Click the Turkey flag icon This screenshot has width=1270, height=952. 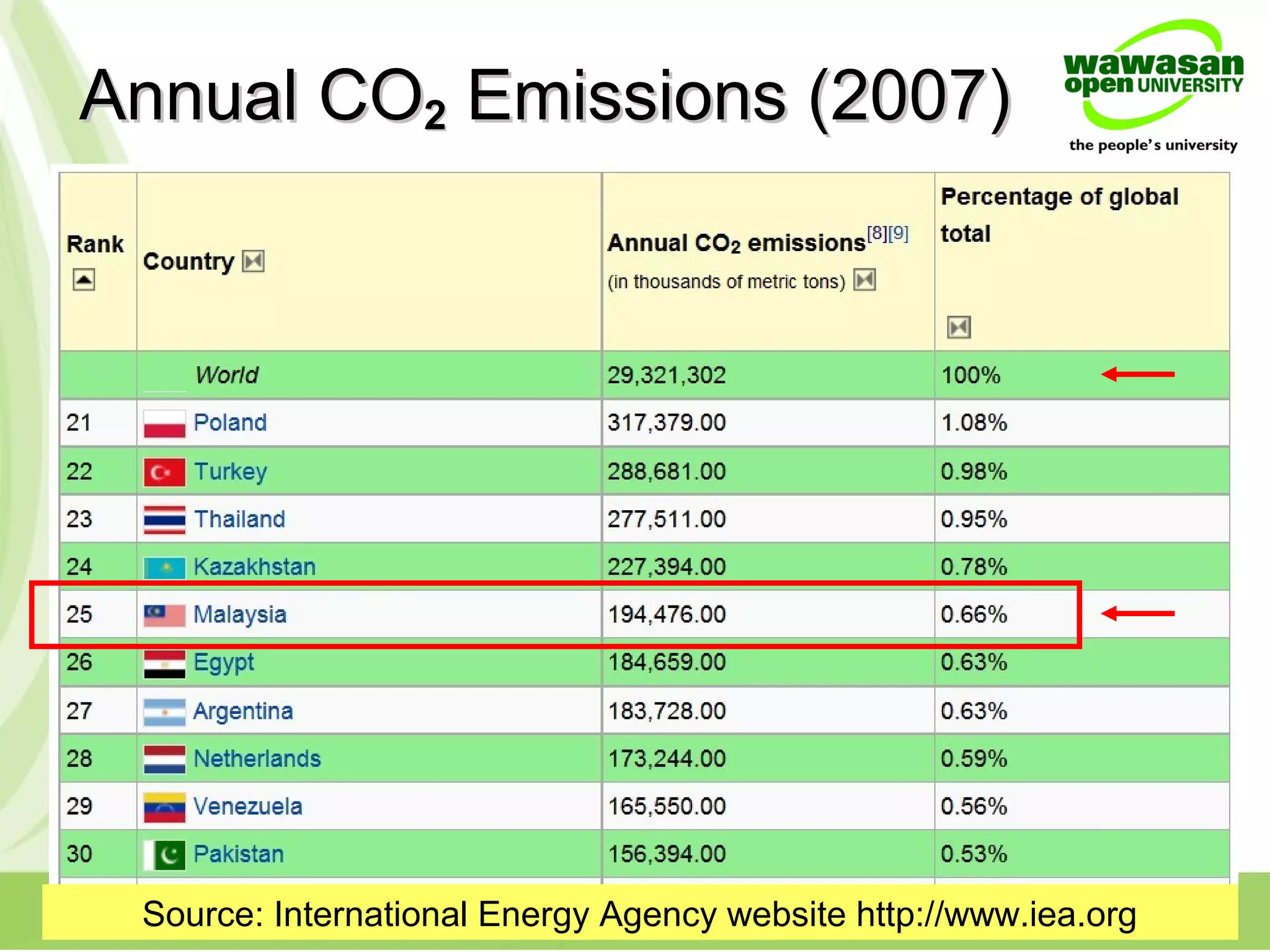pyautogui.click(x=164, y=472)
